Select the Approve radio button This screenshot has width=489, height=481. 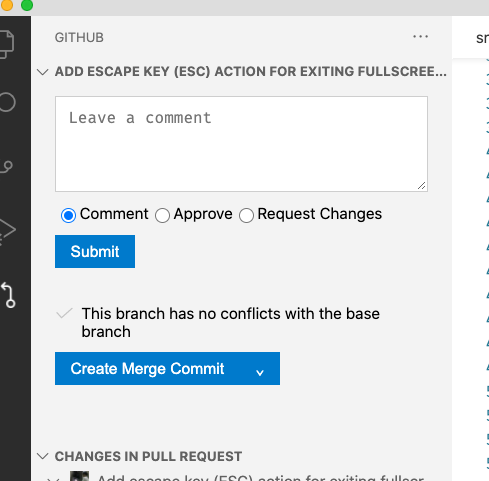162,215
